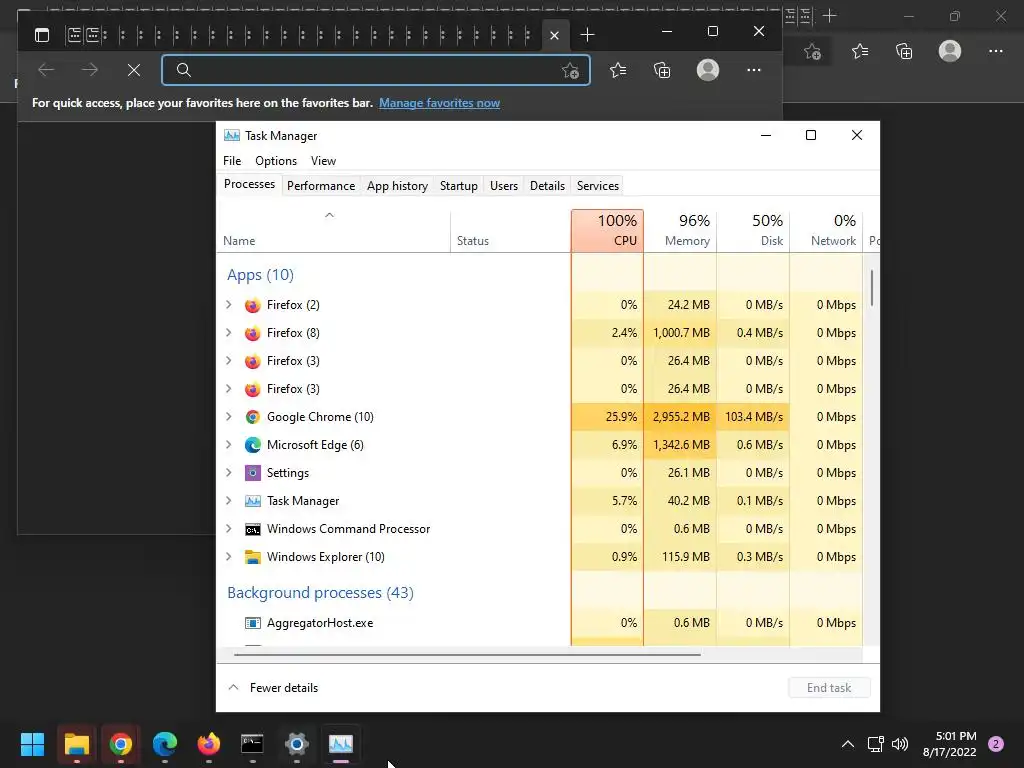Image resolution: width=1024 pixels, height=768 pixels.
Task: Sort processes by the Name column header
Action: (x=333, y=231)
